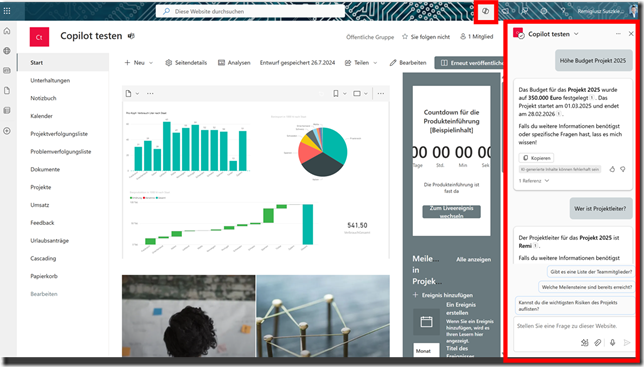Open the create plus icon in left rail
This screenshot has height=367, width=644.
7,131
